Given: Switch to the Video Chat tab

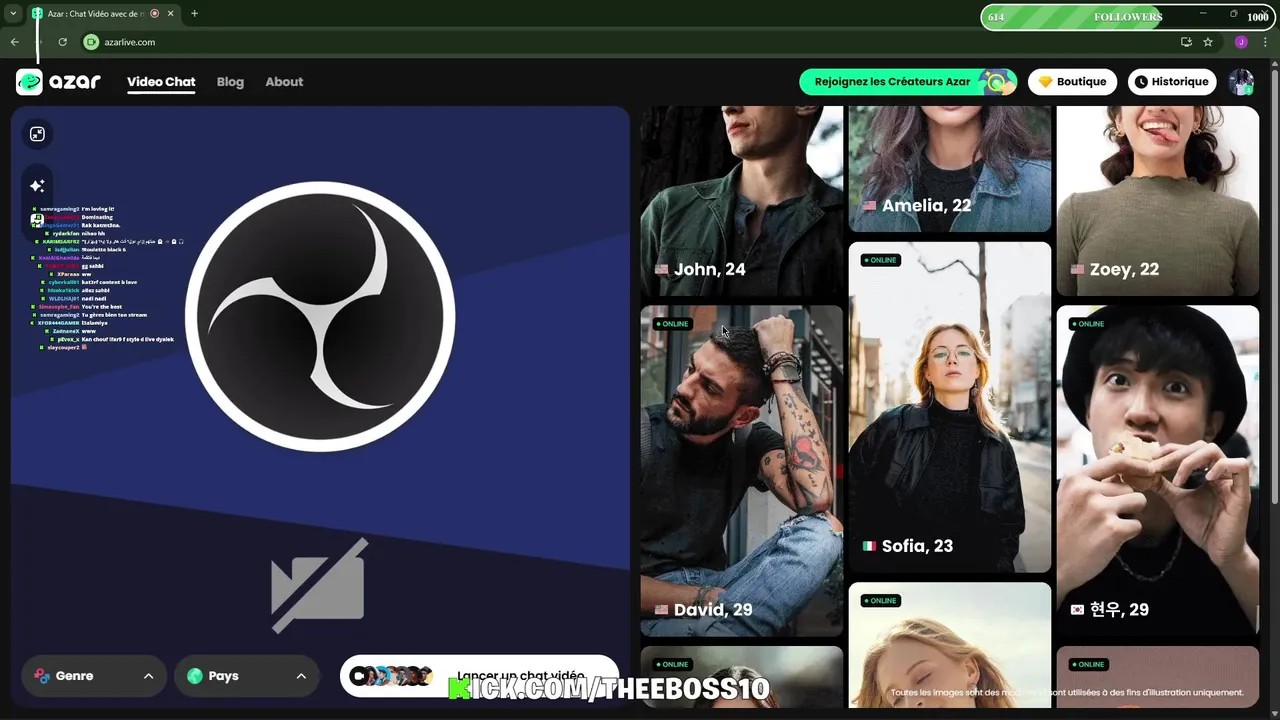Looking at the screenshot, I should 161,82.
